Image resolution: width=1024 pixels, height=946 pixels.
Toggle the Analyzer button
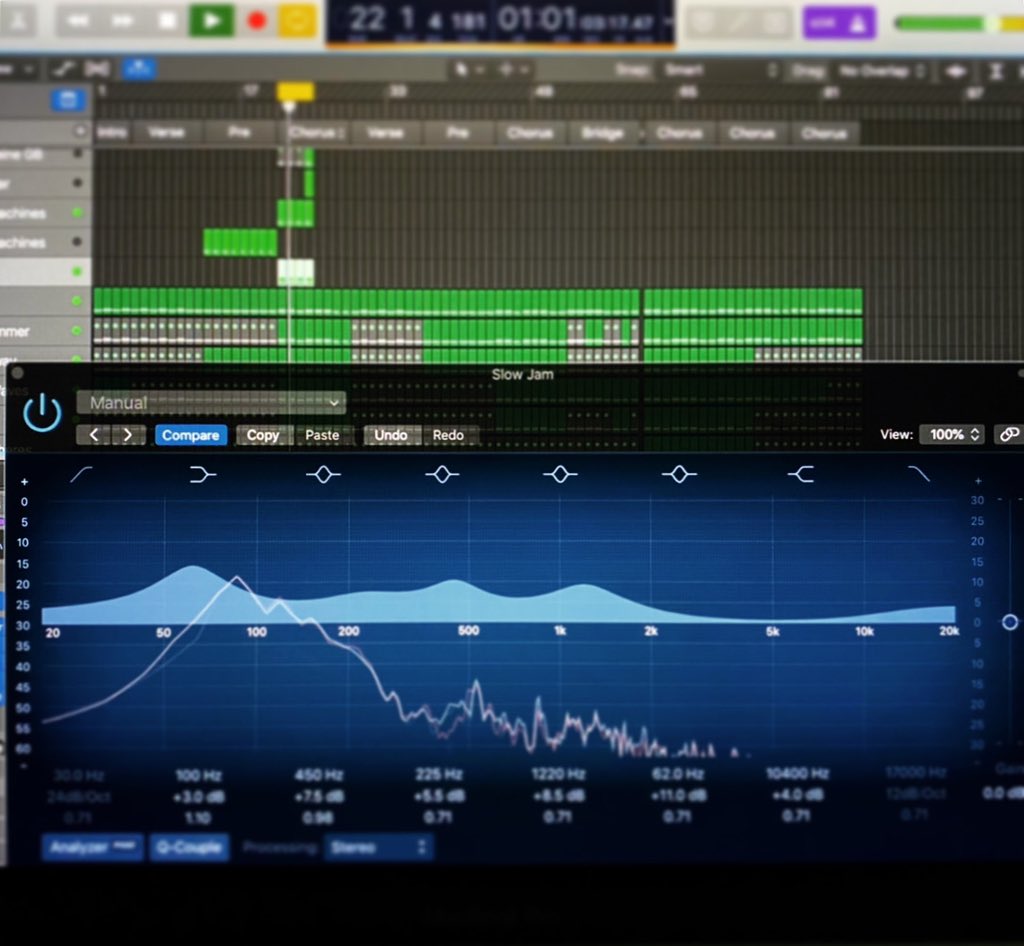(x=93, y=847)
